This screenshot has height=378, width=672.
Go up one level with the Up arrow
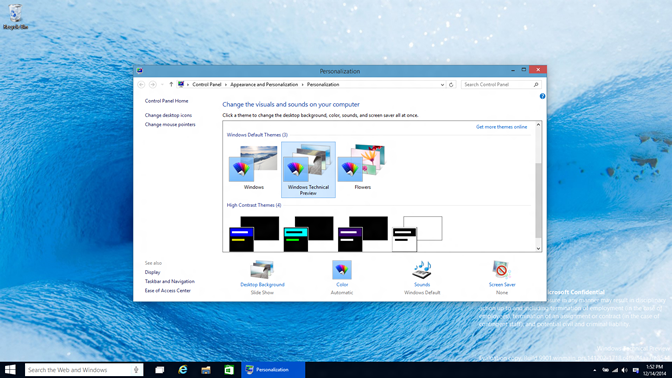(x=171, y=85)
